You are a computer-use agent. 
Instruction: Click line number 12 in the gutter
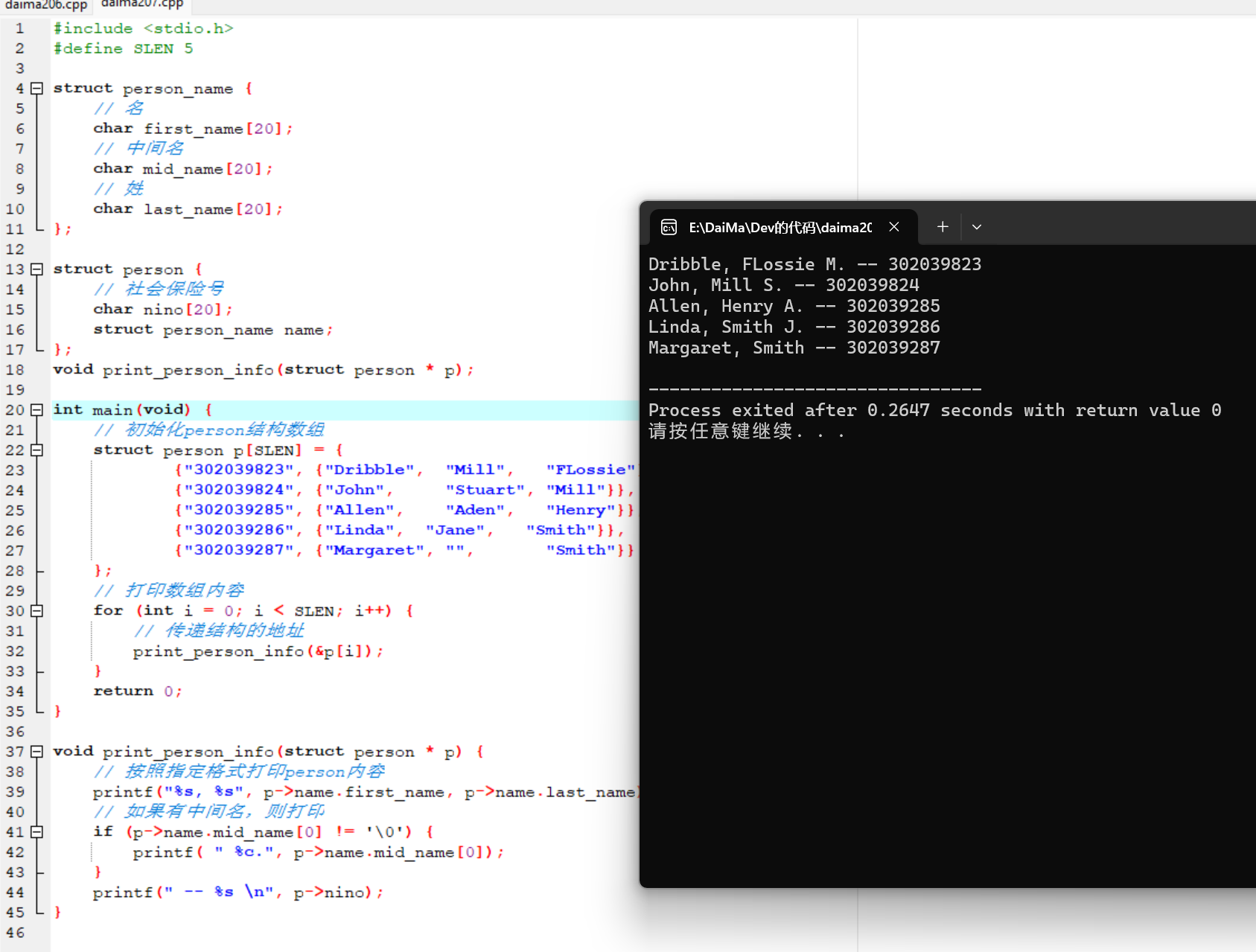pos(15,249)
